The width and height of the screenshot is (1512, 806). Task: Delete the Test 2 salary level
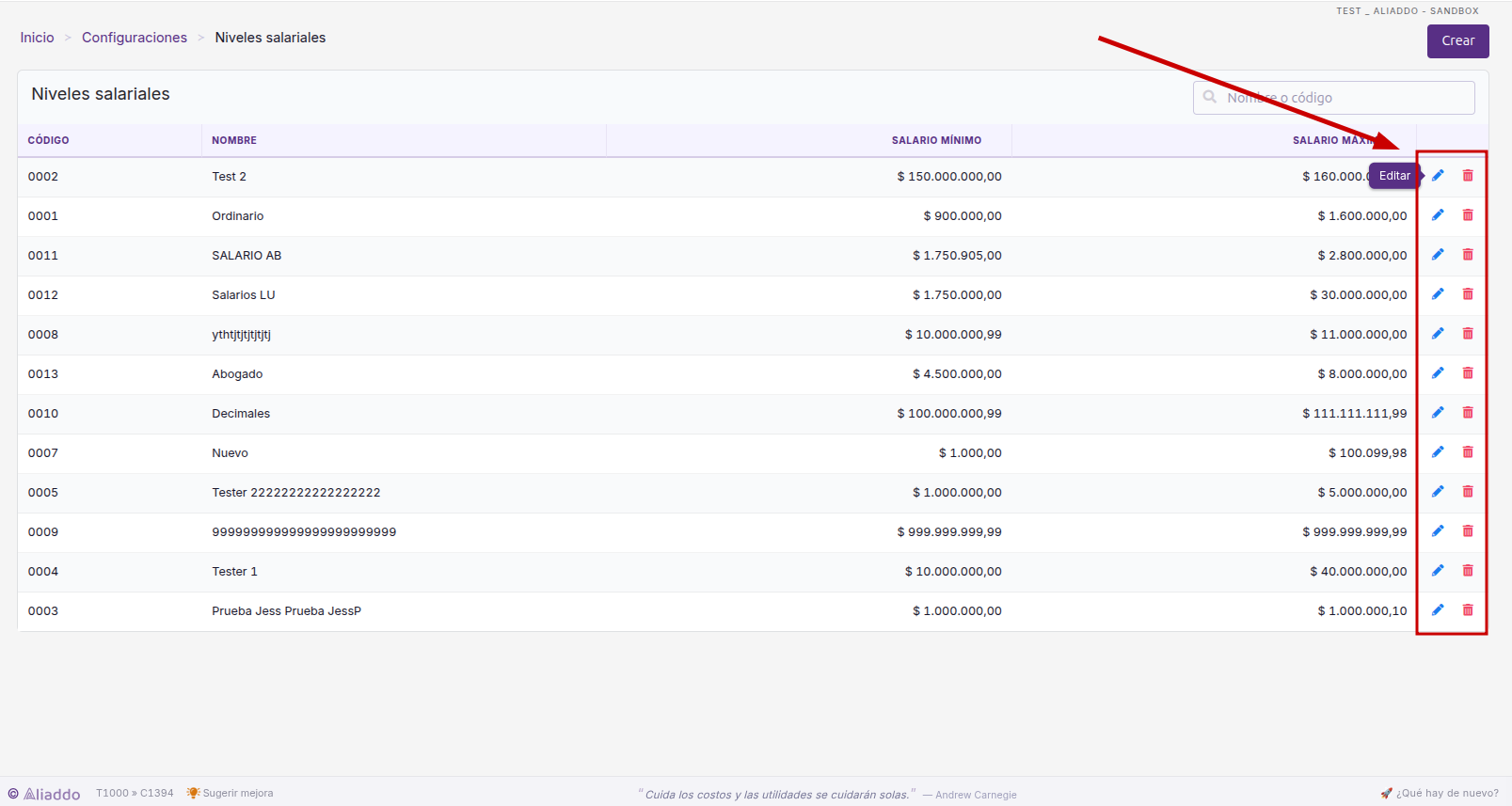tap(1468, 176)
